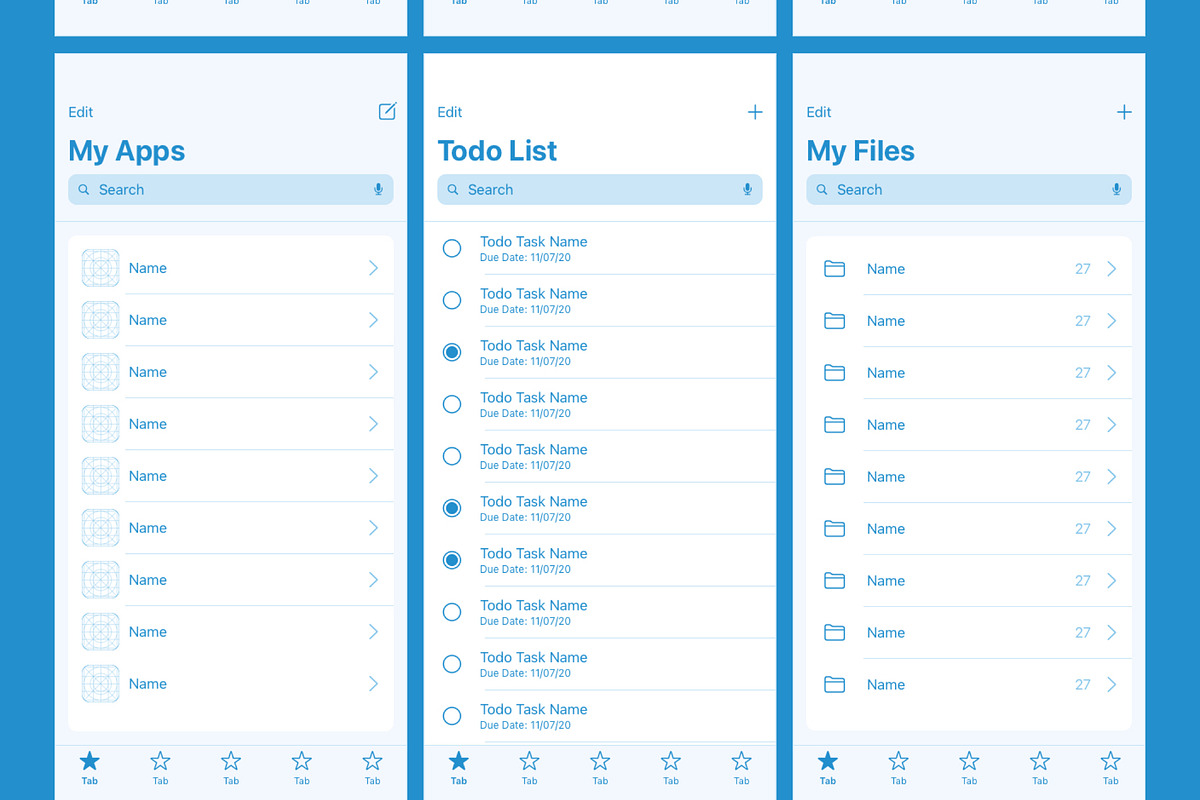This screenshot has width=1200, height=800.
Task: Tap the plus icon in Todo List header
Action: pyautogui.click(x=755, y=112)
